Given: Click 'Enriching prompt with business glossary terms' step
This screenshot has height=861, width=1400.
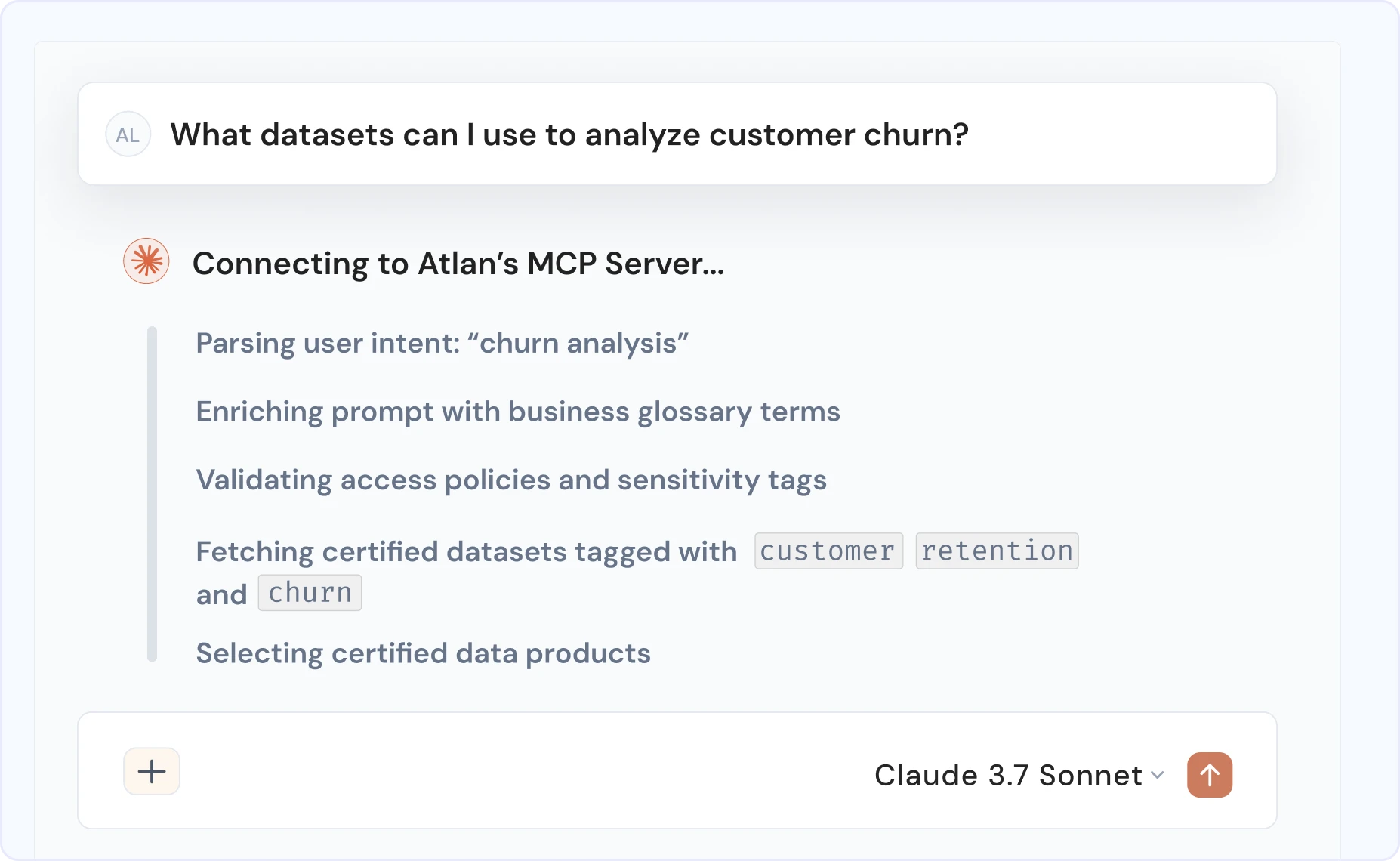Looking at the screenshot, I should point(518,412).
